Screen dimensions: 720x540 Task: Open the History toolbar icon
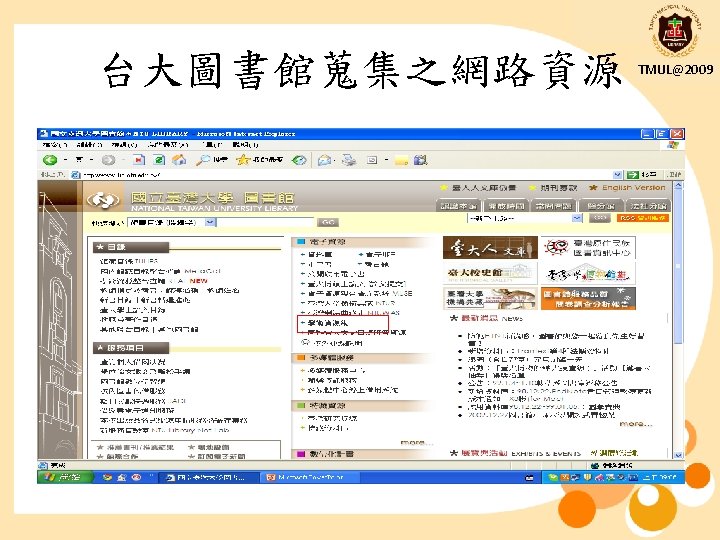[x=299, y=160]
